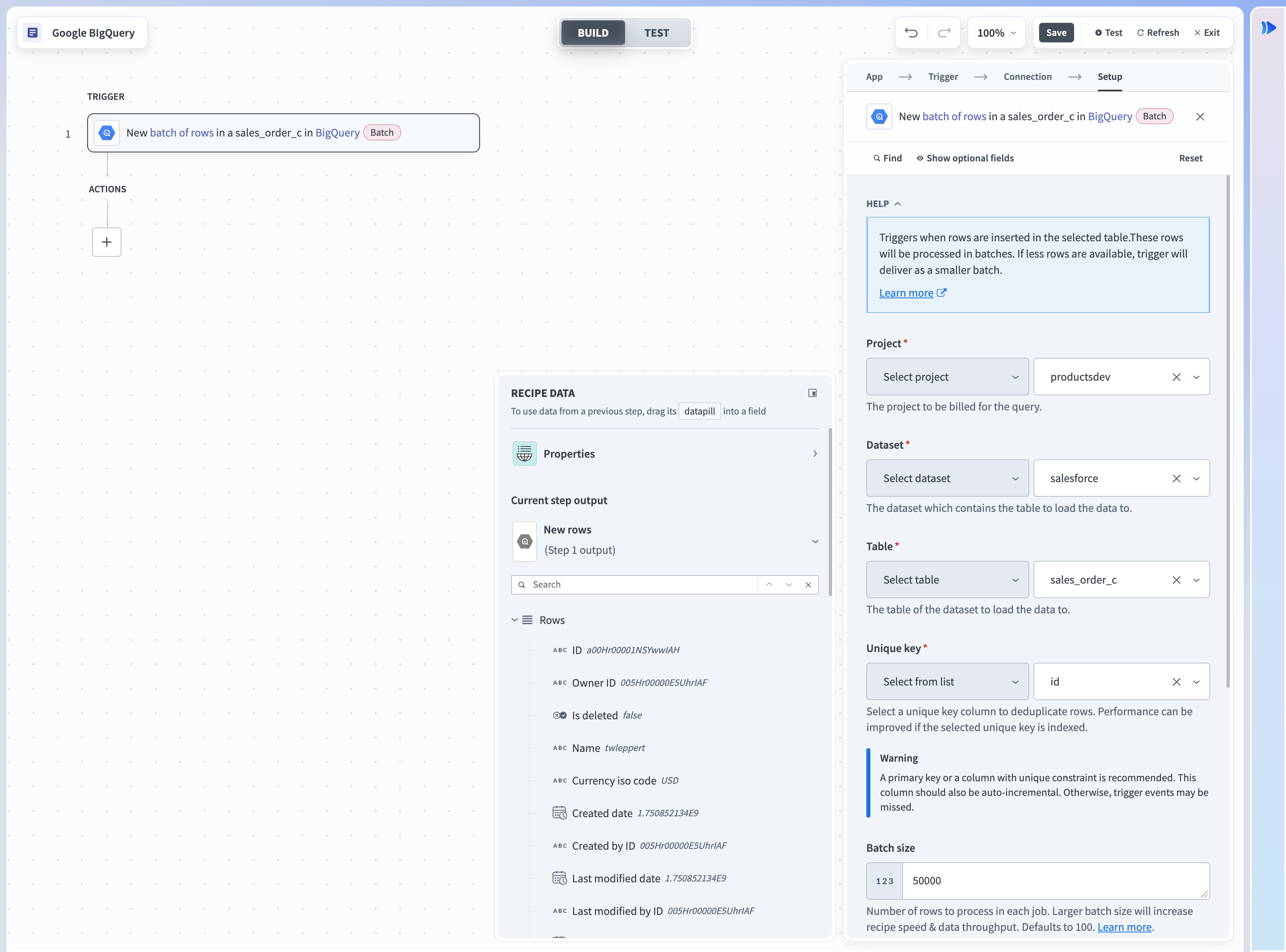Click the Batch size input field

(1055, 881)
